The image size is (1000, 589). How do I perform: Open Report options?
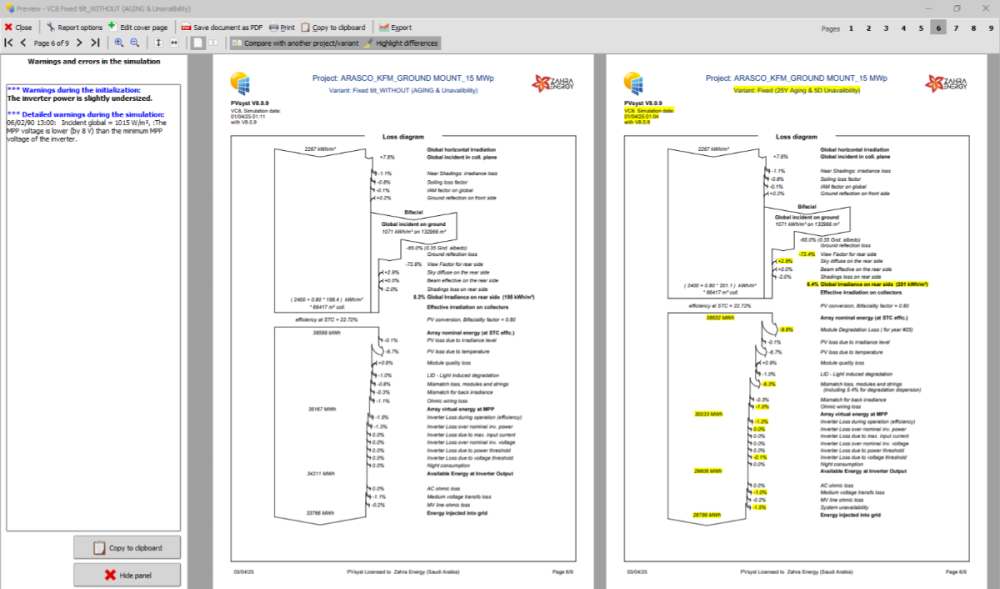[73, 27]
